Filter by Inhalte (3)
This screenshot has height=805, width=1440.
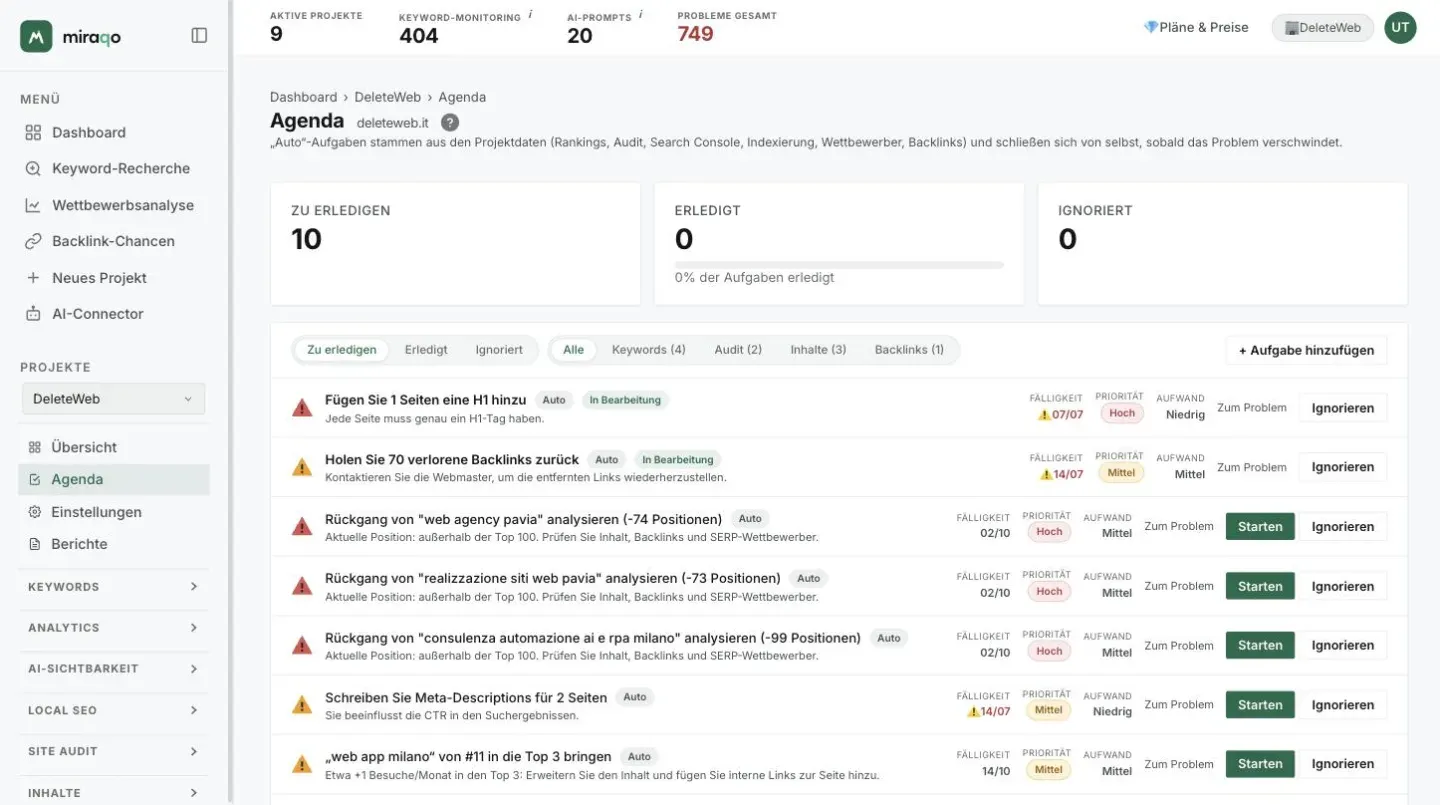[818, 350]
